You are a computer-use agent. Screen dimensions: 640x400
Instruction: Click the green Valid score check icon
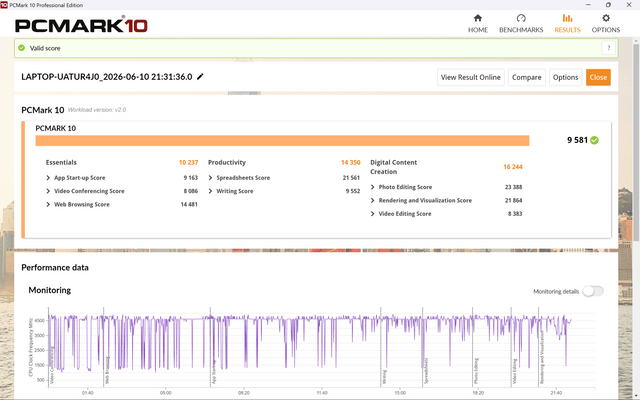(22, 48)
